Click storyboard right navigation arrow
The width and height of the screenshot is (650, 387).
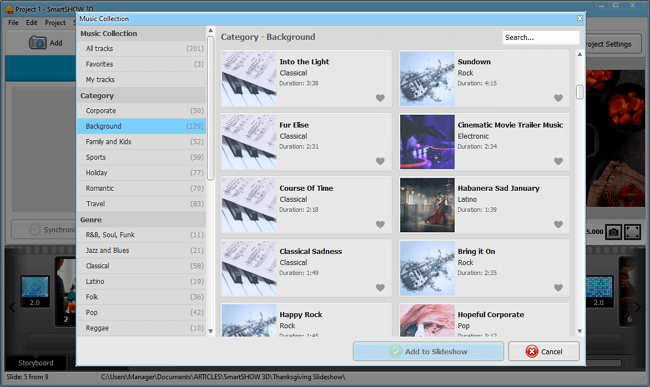638,307
